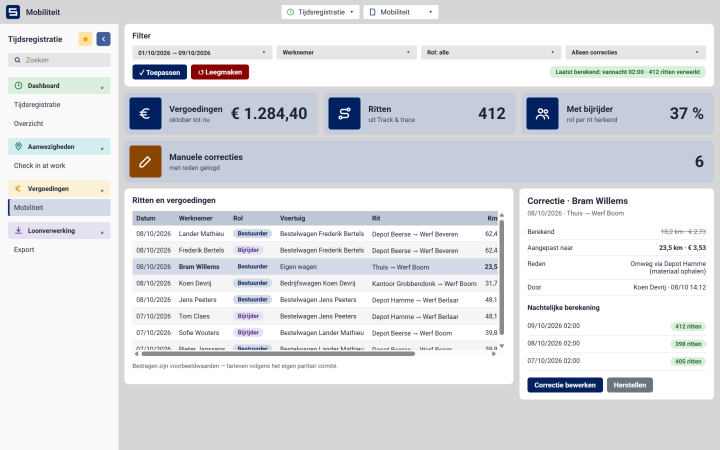Click the Loonverwerking download icon

click(x=18, y=231)
